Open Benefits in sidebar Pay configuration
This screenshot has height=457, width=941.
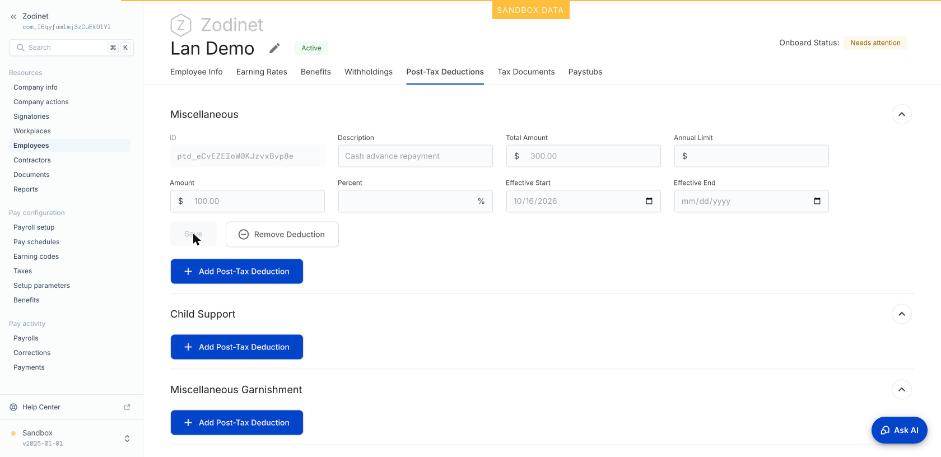click(x=26, y=300)
